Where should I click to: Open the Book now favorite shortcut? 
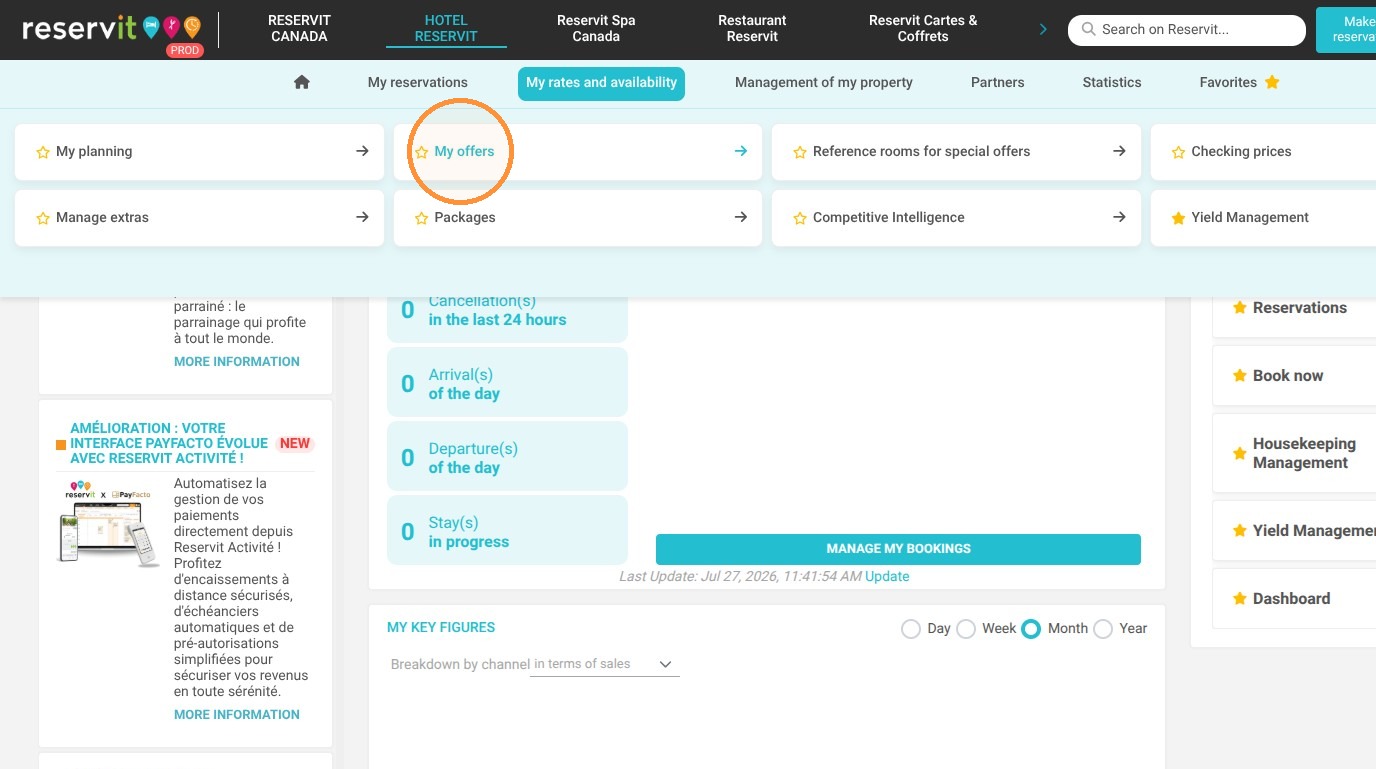click(1294, 376)
